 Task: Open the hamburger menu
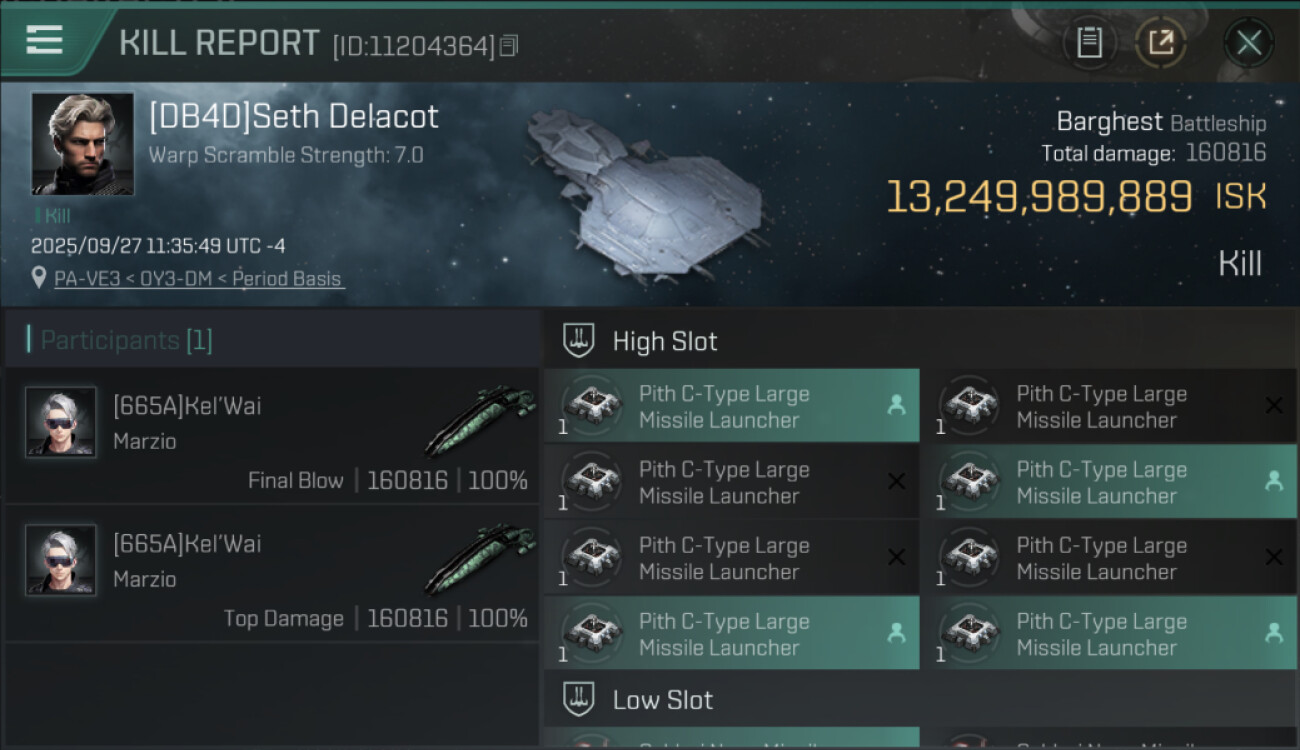[45, 41]
